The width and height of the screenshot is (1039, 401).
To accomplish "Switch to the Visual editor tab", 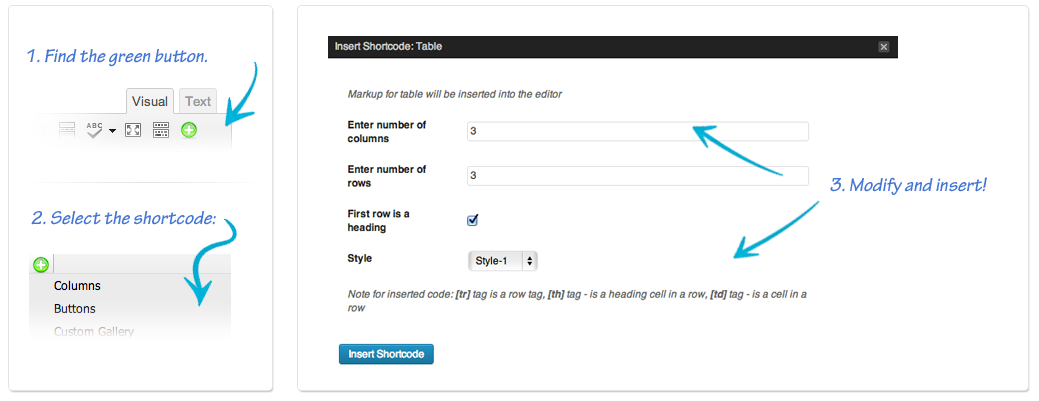I will coord(150,101).
